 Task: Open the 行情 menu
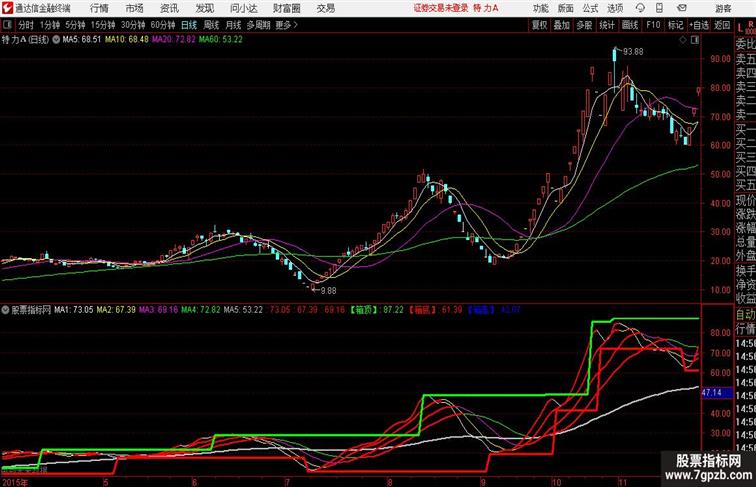(x=99, y=8)
